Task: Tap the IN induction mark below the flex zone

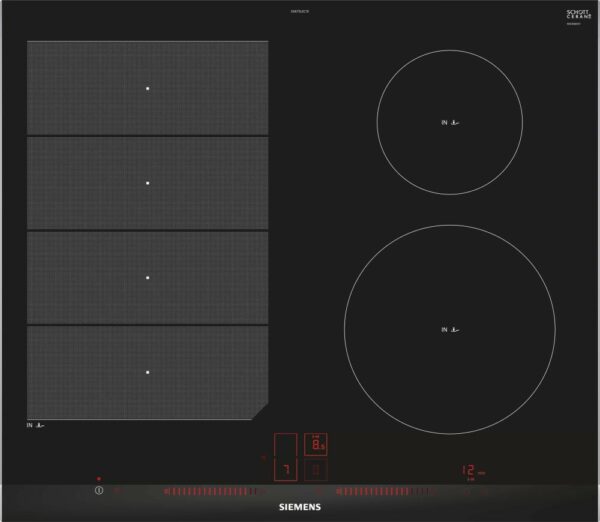Action: (x=36, y=425)
